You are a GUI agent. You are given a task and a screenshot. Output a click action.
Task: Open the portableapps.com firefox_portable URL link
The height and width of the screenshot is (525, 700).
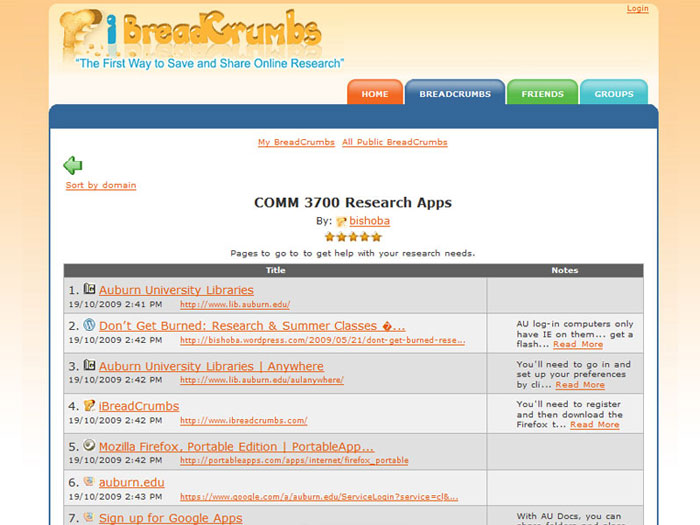pos(294,460)
